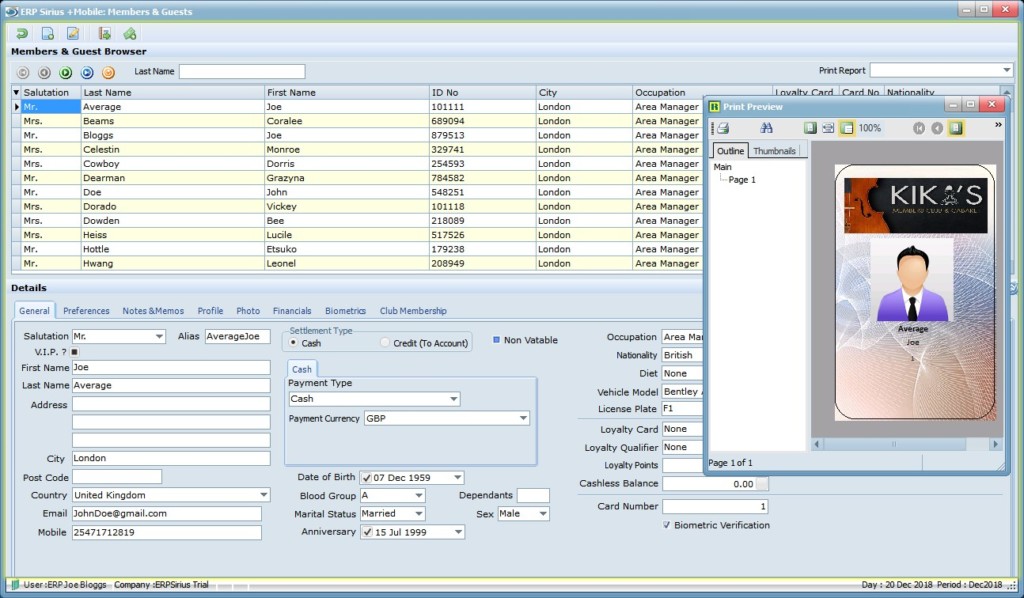Click the Last Name search field
1024x598 pixels.
(242, 71)
